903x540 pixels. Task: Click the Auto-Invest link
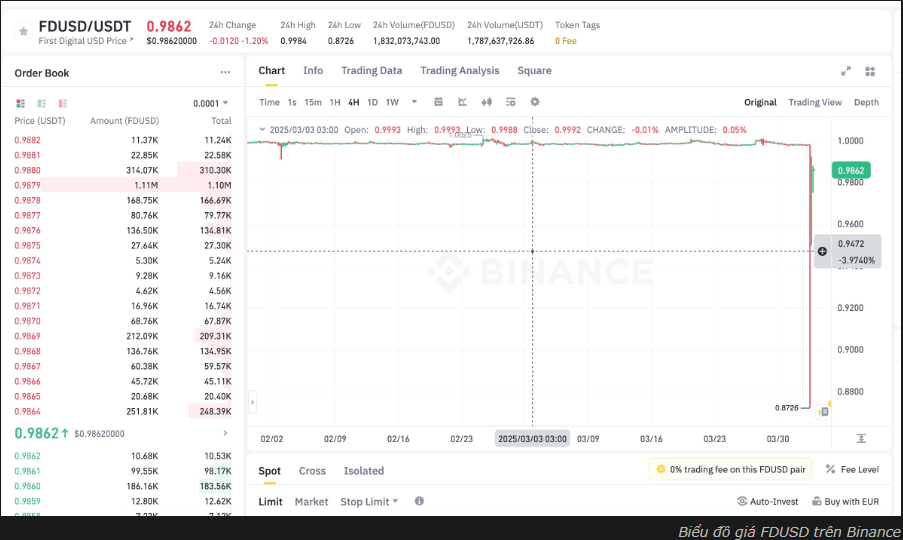(768, 501)
